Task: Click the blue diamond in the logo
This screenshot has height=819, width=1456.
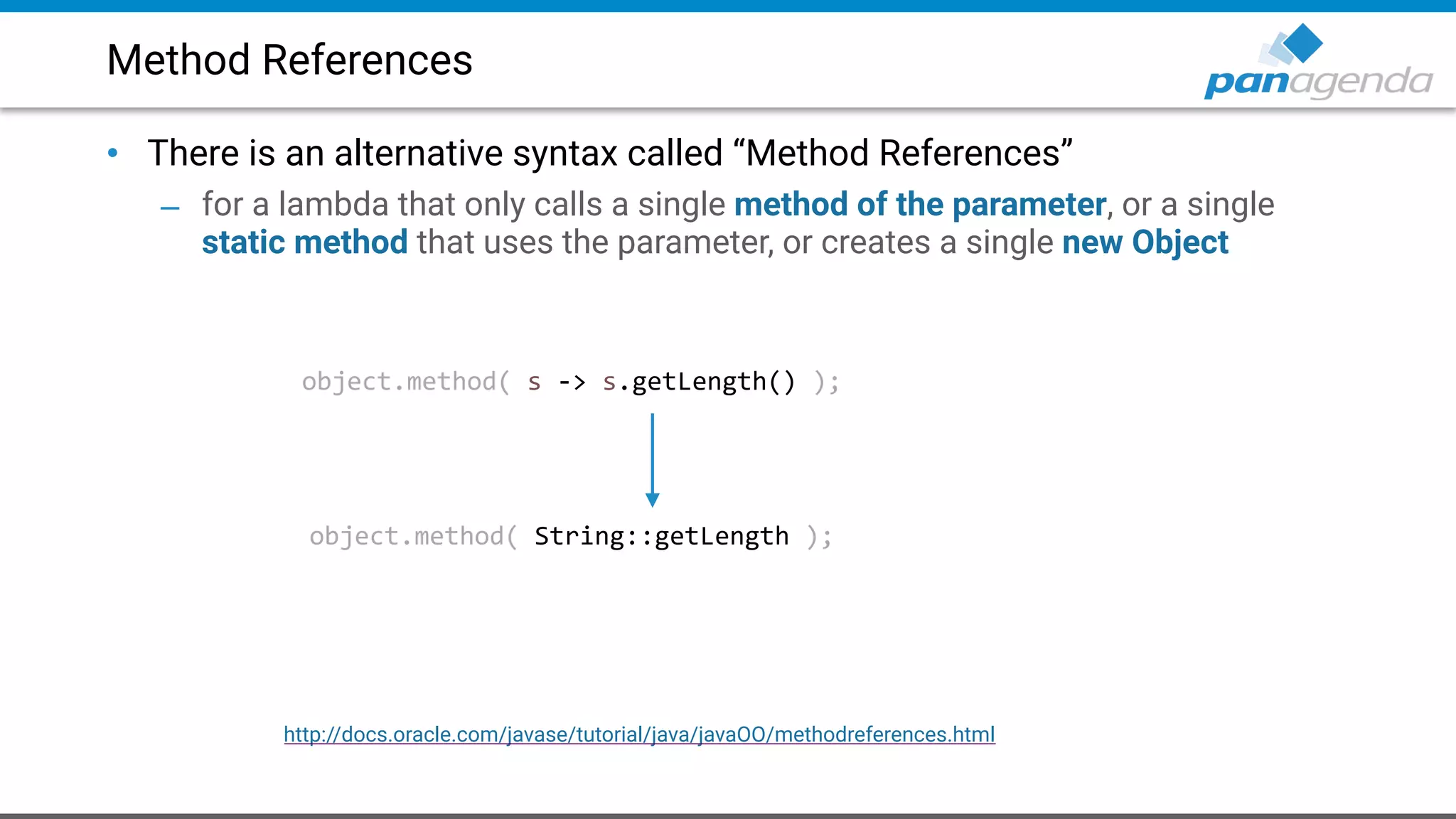Action: (1302, 43)
